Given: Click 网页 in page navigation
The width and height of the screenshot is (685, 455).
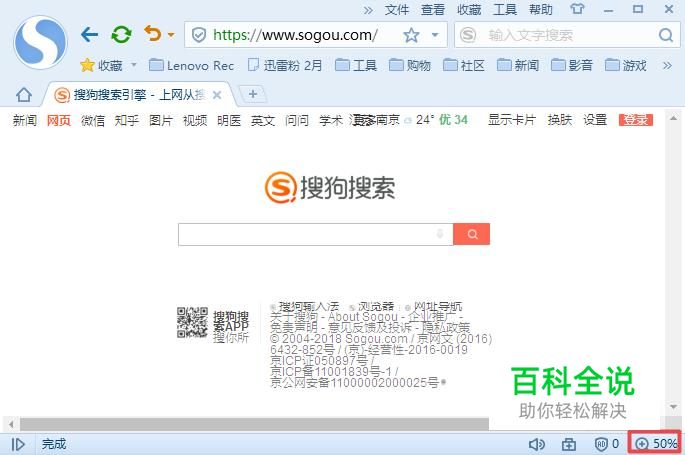Looking at the screenshot, I should [59, 120].
